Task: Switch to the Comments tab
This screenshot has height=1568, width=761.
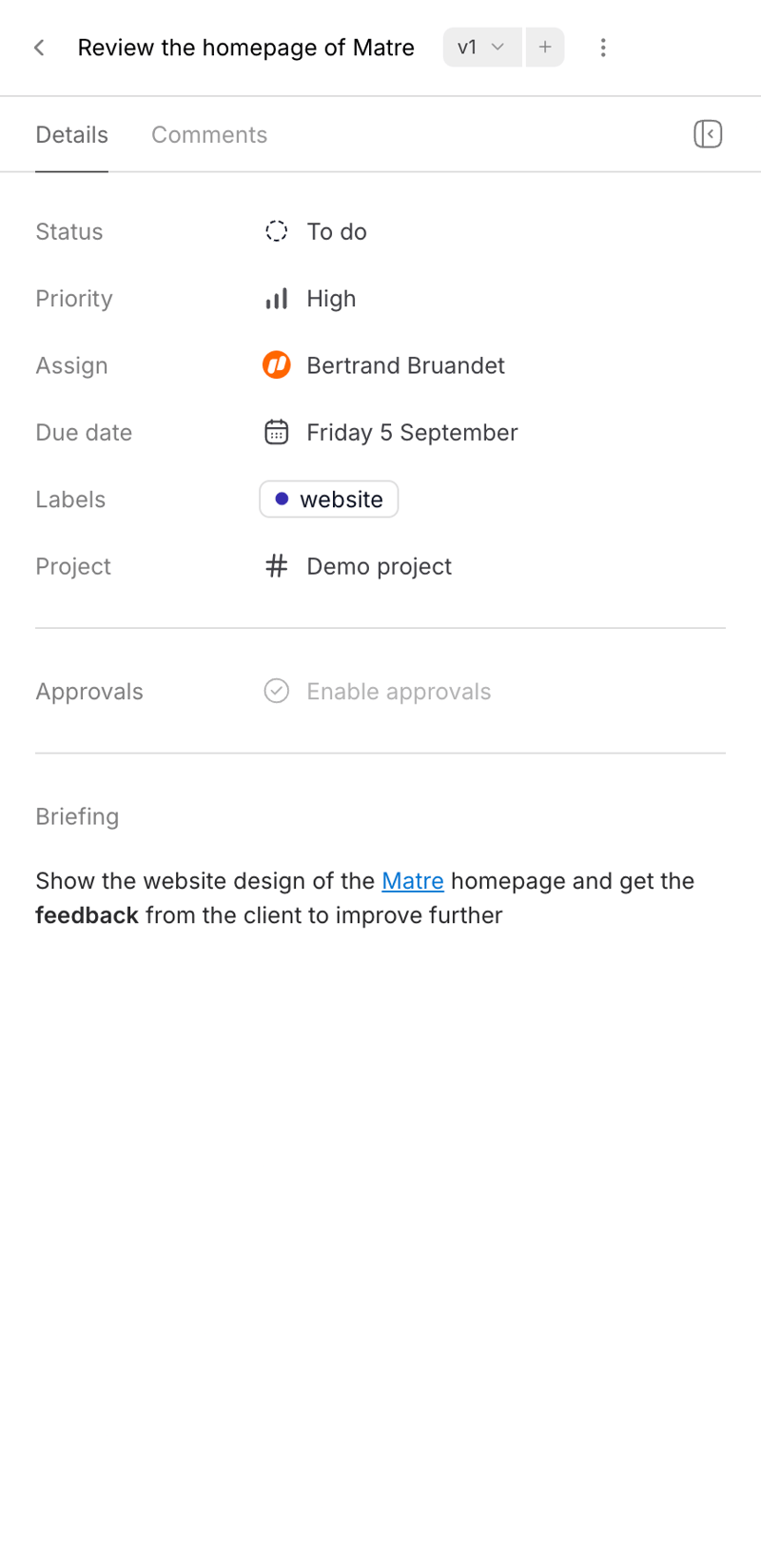Action: coord(209,134)
